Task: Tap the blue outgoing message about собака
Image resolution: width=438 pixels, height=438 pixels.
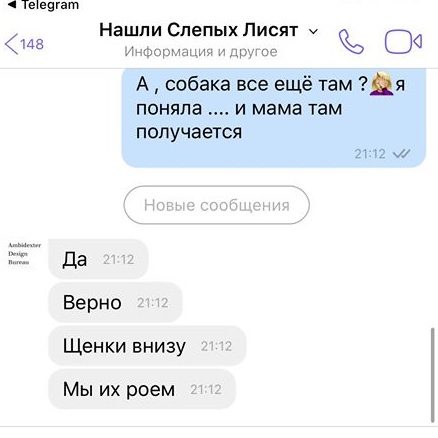Action: point(274,117)
